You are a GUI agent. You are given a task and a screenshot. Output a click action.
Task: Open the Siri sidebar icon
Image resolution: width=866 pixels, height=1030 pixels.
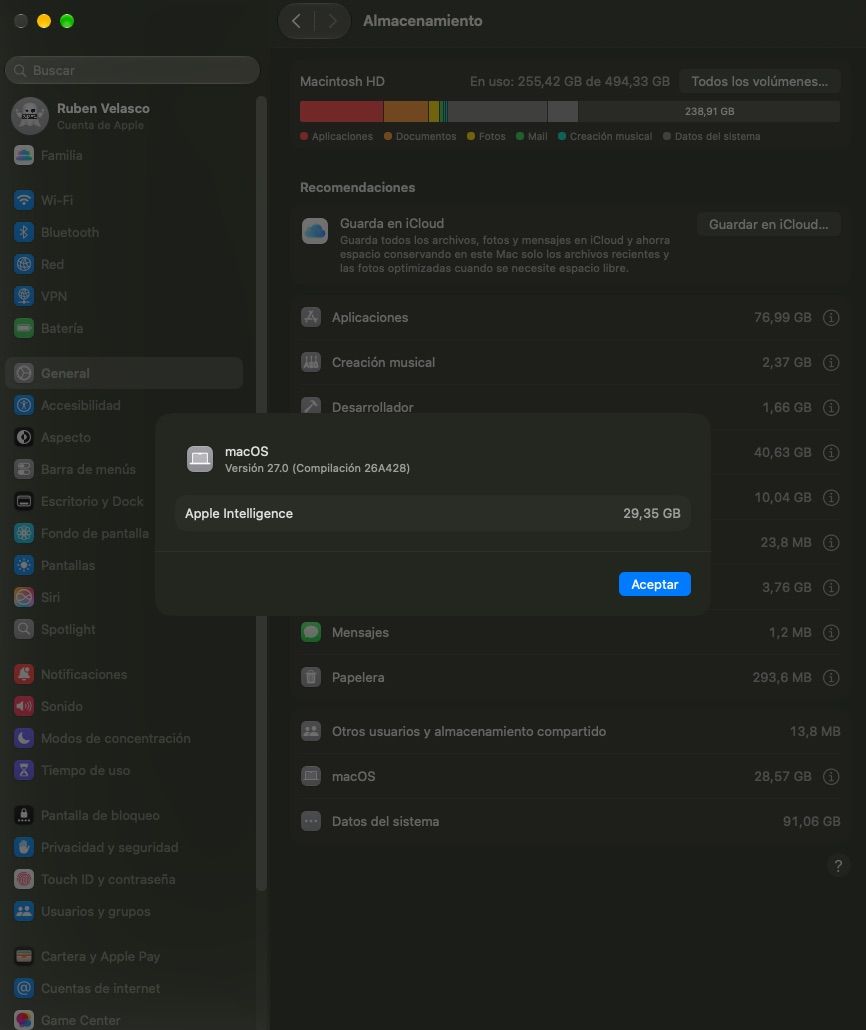[x=24, y=597]
